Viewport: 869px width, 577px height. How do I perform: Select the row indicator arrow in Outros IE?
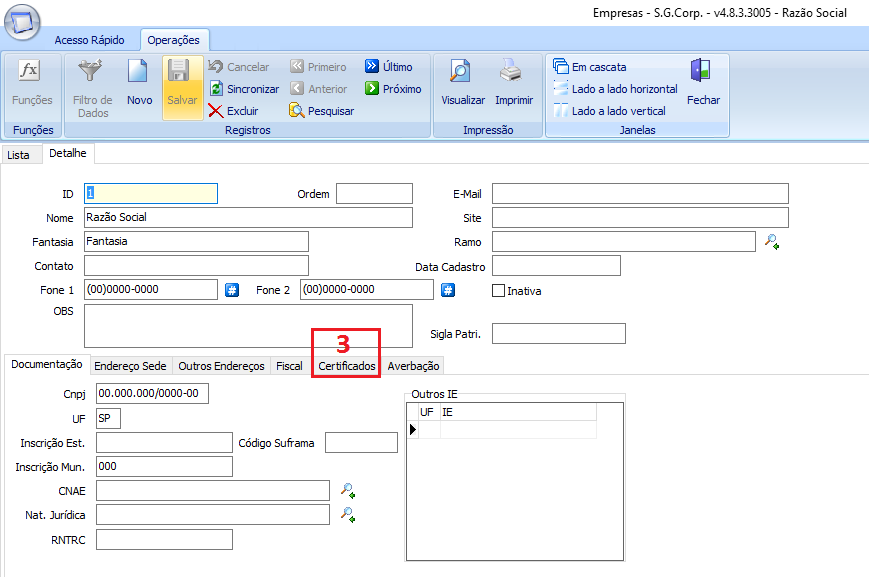pos(413,429)
